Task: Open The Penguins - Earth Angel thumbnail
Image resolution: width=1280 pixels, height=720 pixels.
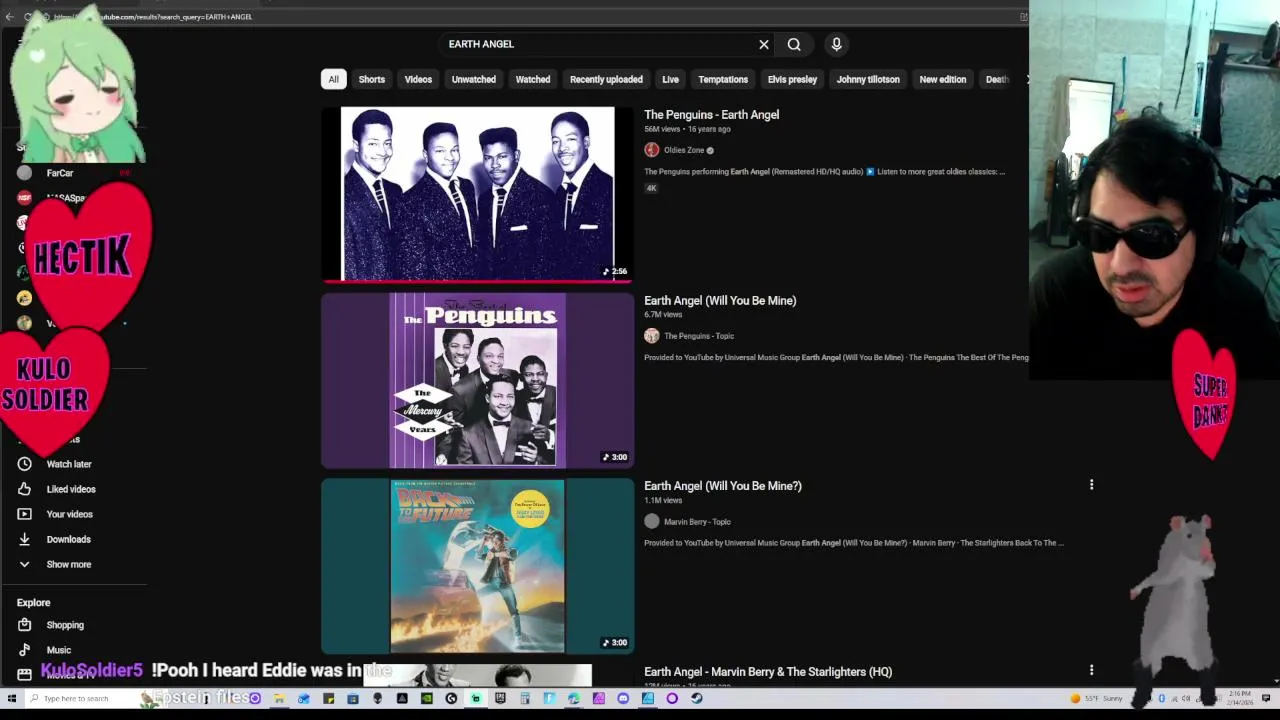Action: [477, 194]
